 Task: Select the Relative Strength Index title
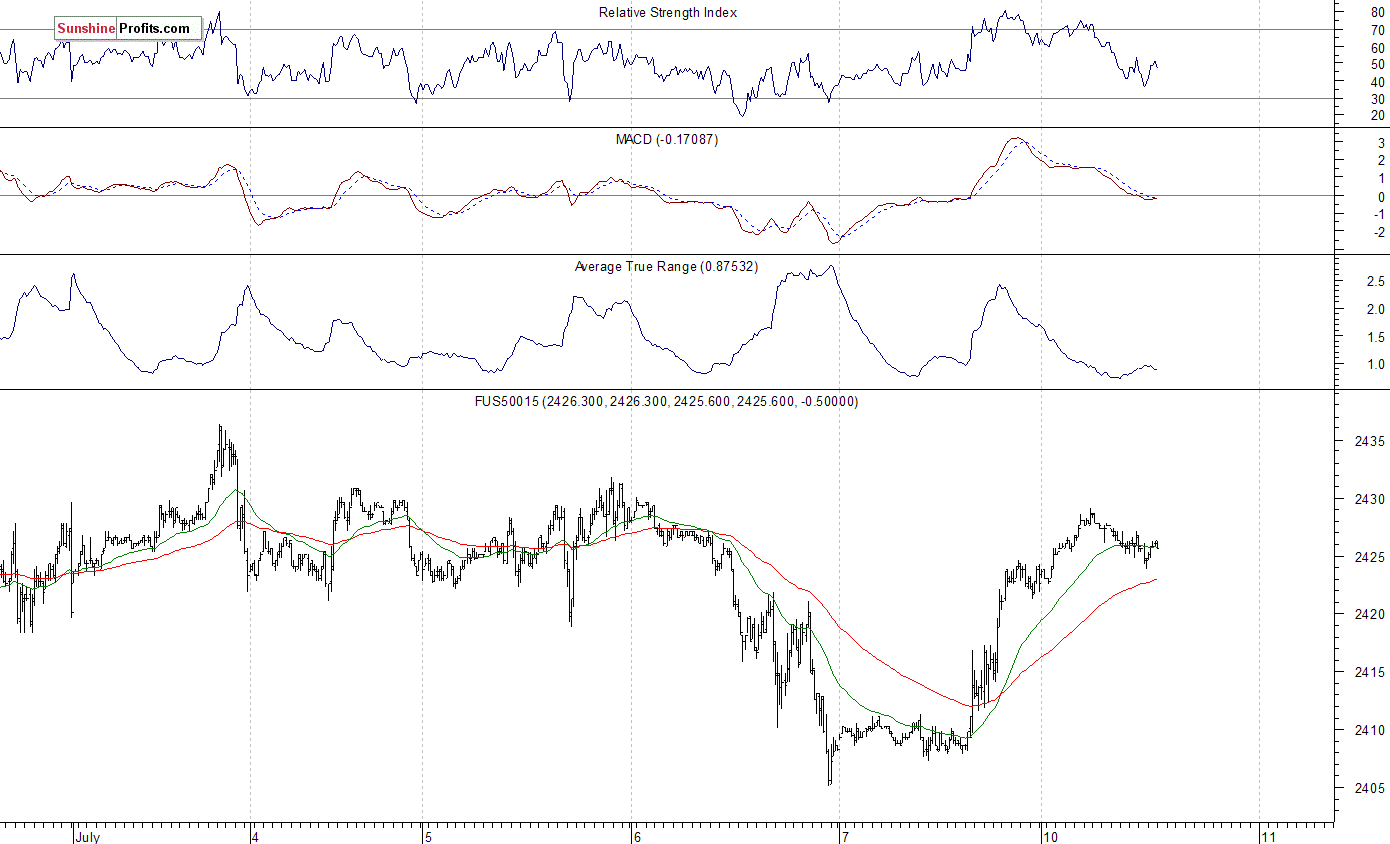click(x=668, y=12)
